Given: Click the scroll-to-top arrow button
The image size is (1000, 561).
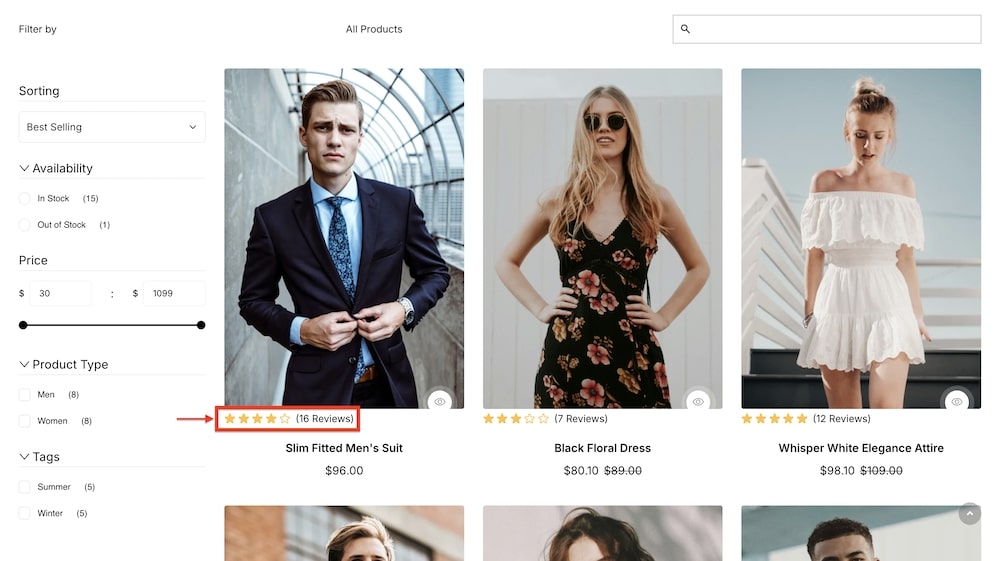Looking at the screenshot, I should tap(969, 513).
